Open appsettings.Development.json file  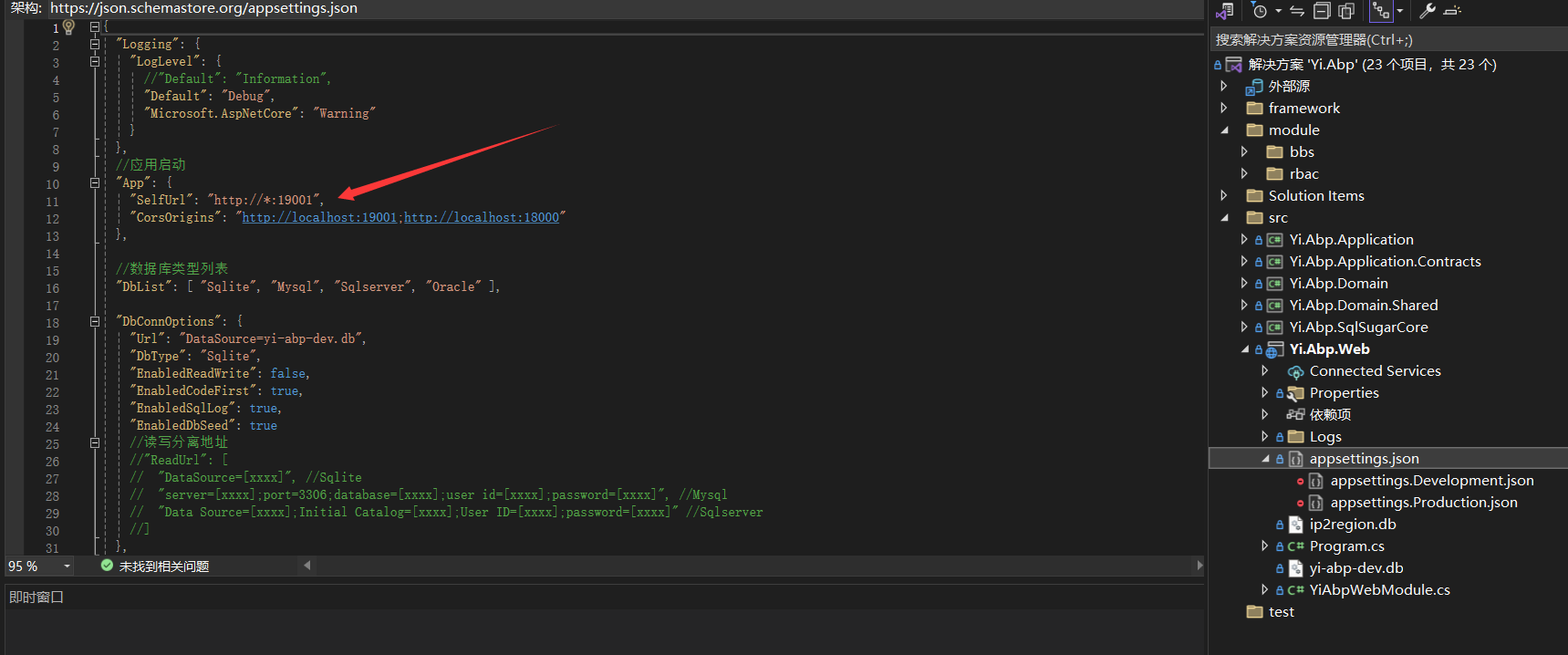(1431, 481)
